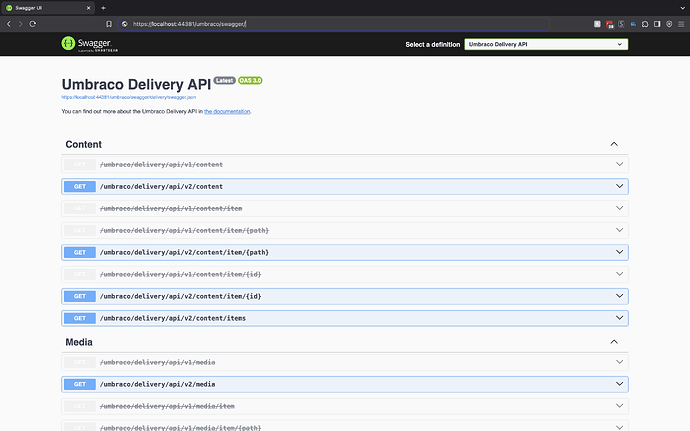Click the Umbraco Delivery API title
Image resolution: width=690 pixels, height=431 pixels.
[x=136, y=85]
